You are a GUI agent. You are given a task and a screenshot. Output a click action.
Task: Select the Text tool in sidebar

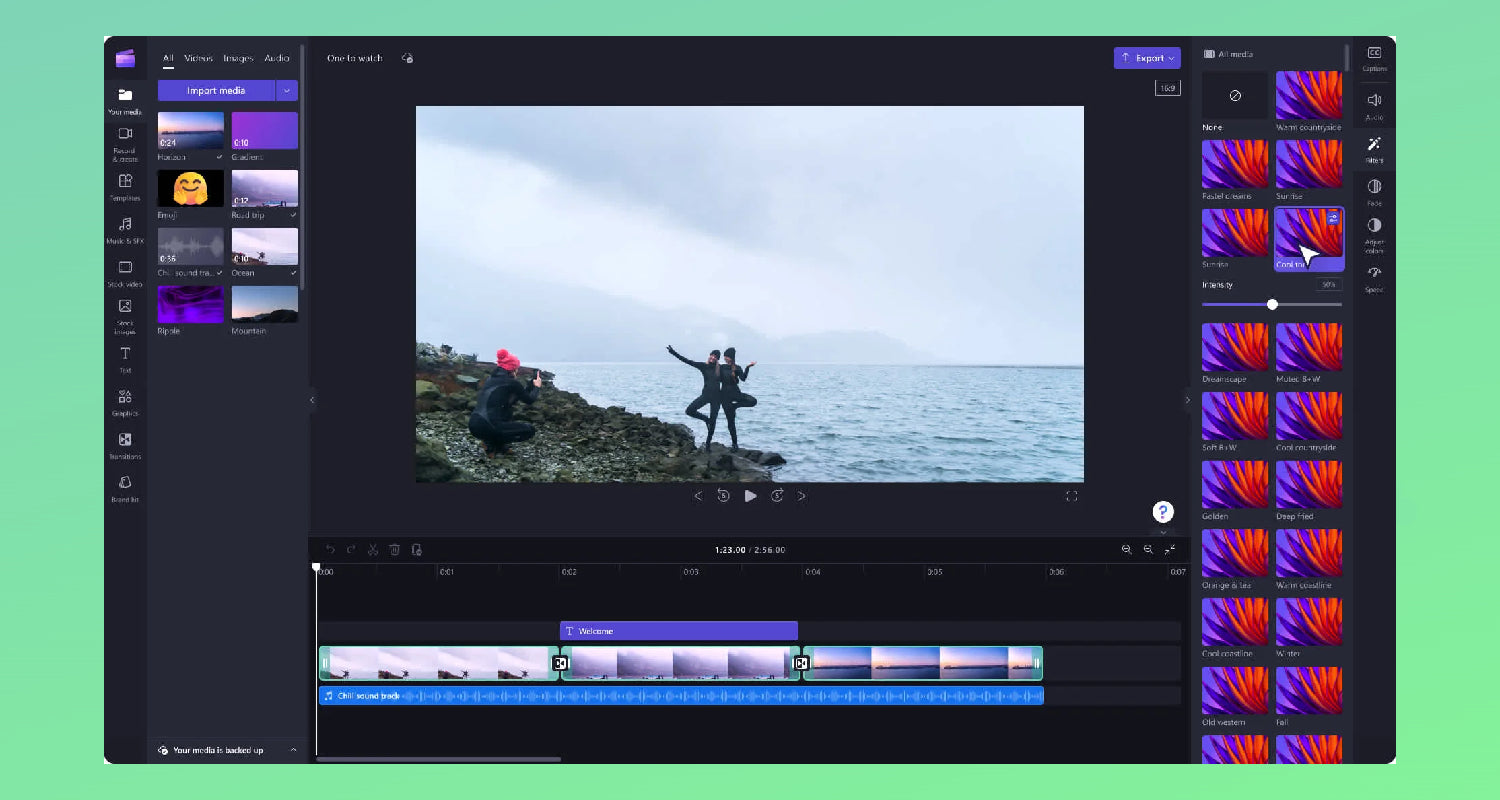(125, 358)
